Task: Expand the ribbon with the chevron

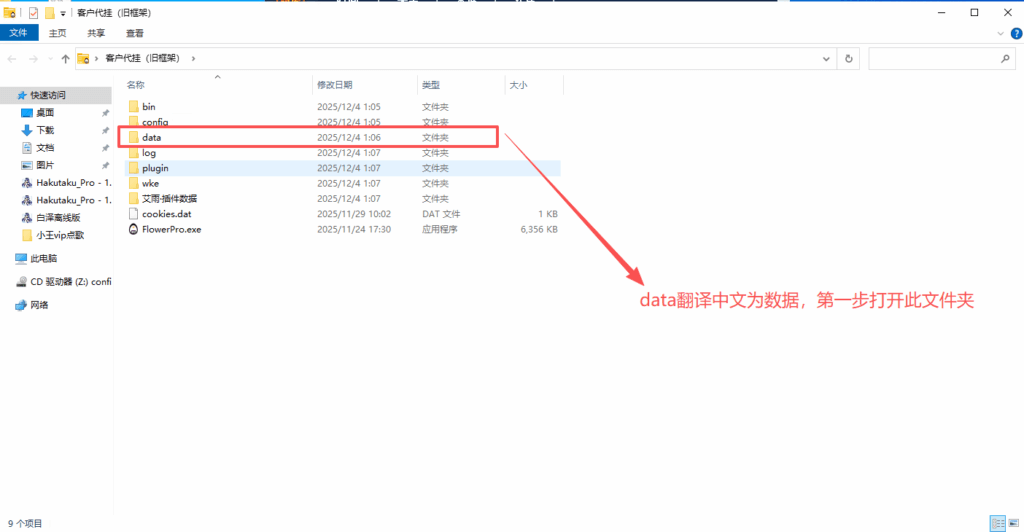Action: 1001,33
